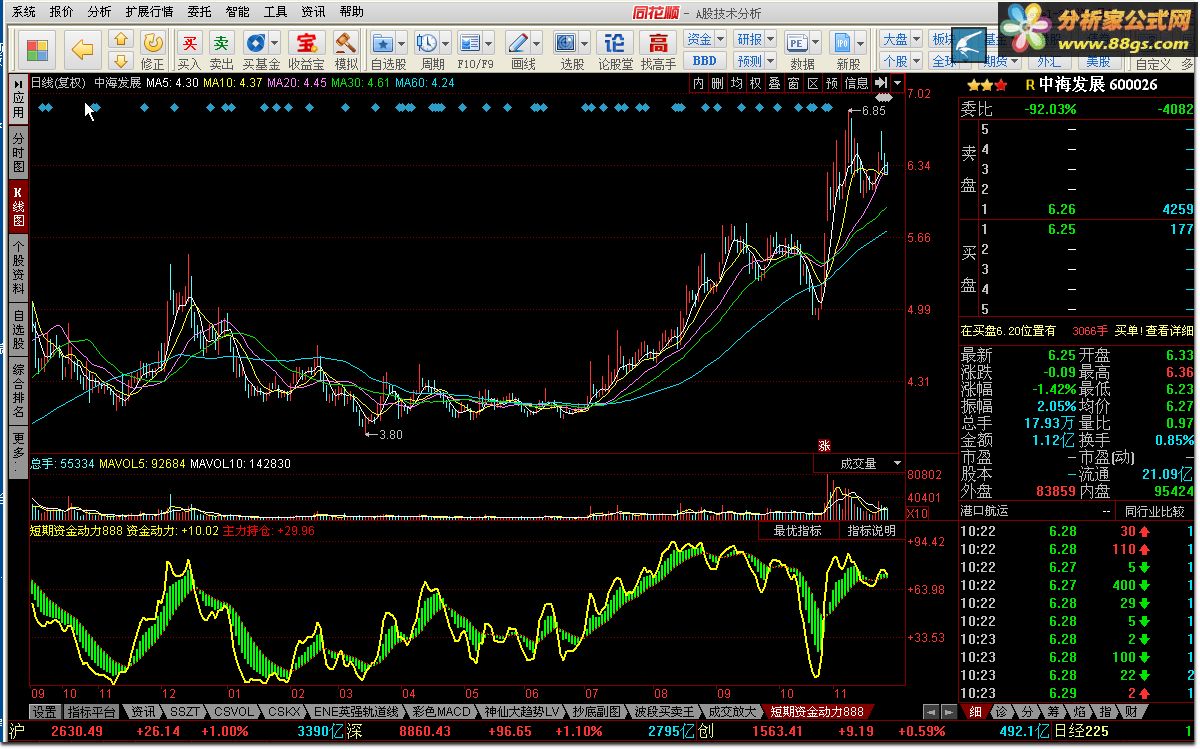Select the 画线 pencil drawing tool
The width and height of the screenshot is (1200, 749).
click(518, 43)
